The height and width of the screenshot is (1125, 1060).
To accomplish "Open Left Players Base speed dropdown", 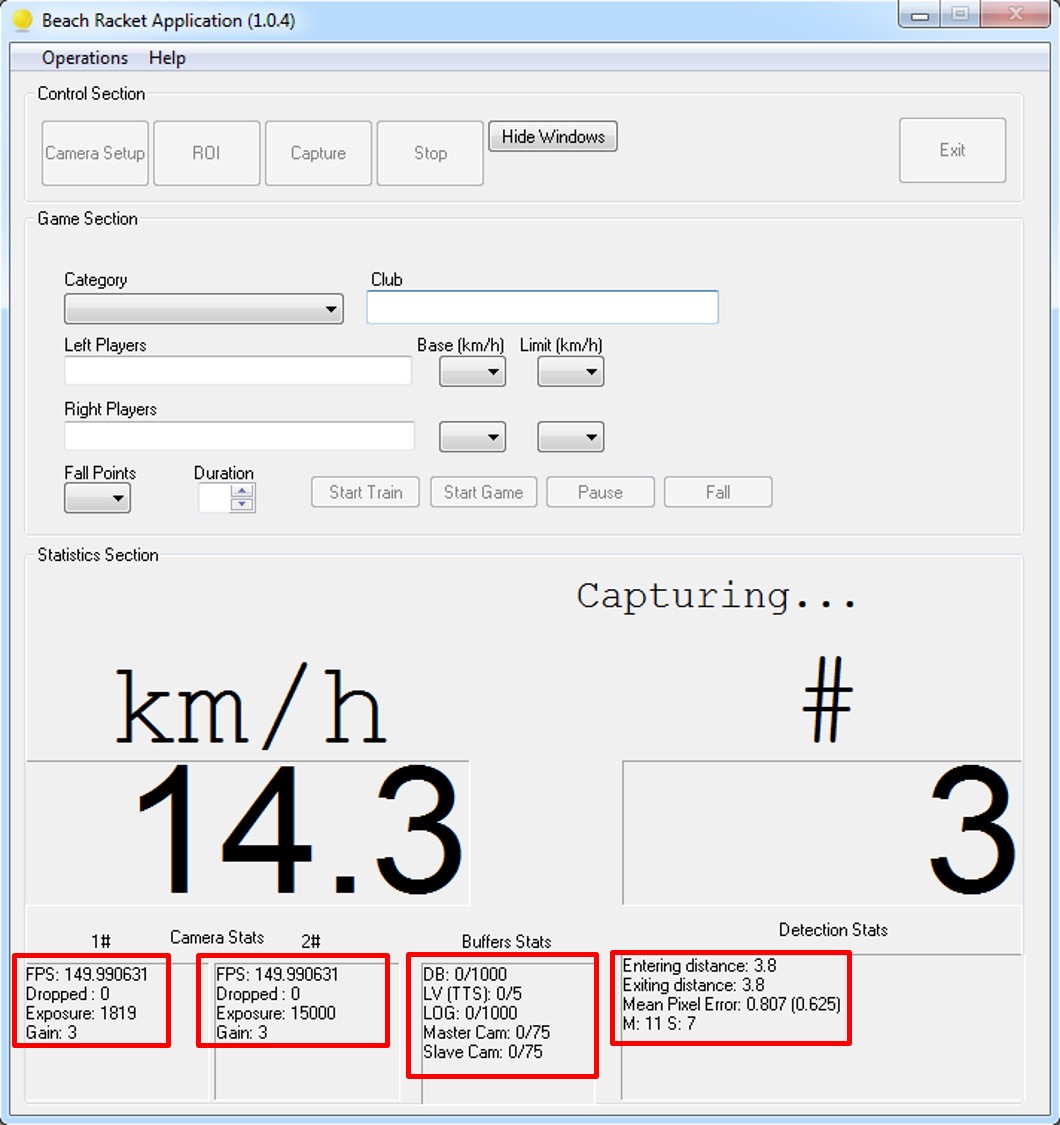I will coord(473,372).
